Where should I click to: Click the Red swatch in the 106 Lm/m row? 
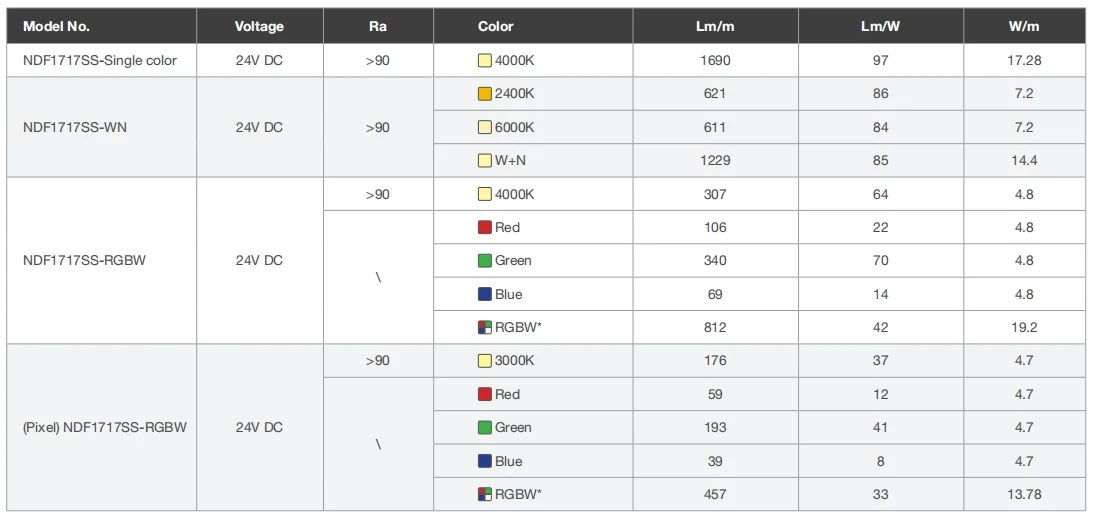[485, 227]
